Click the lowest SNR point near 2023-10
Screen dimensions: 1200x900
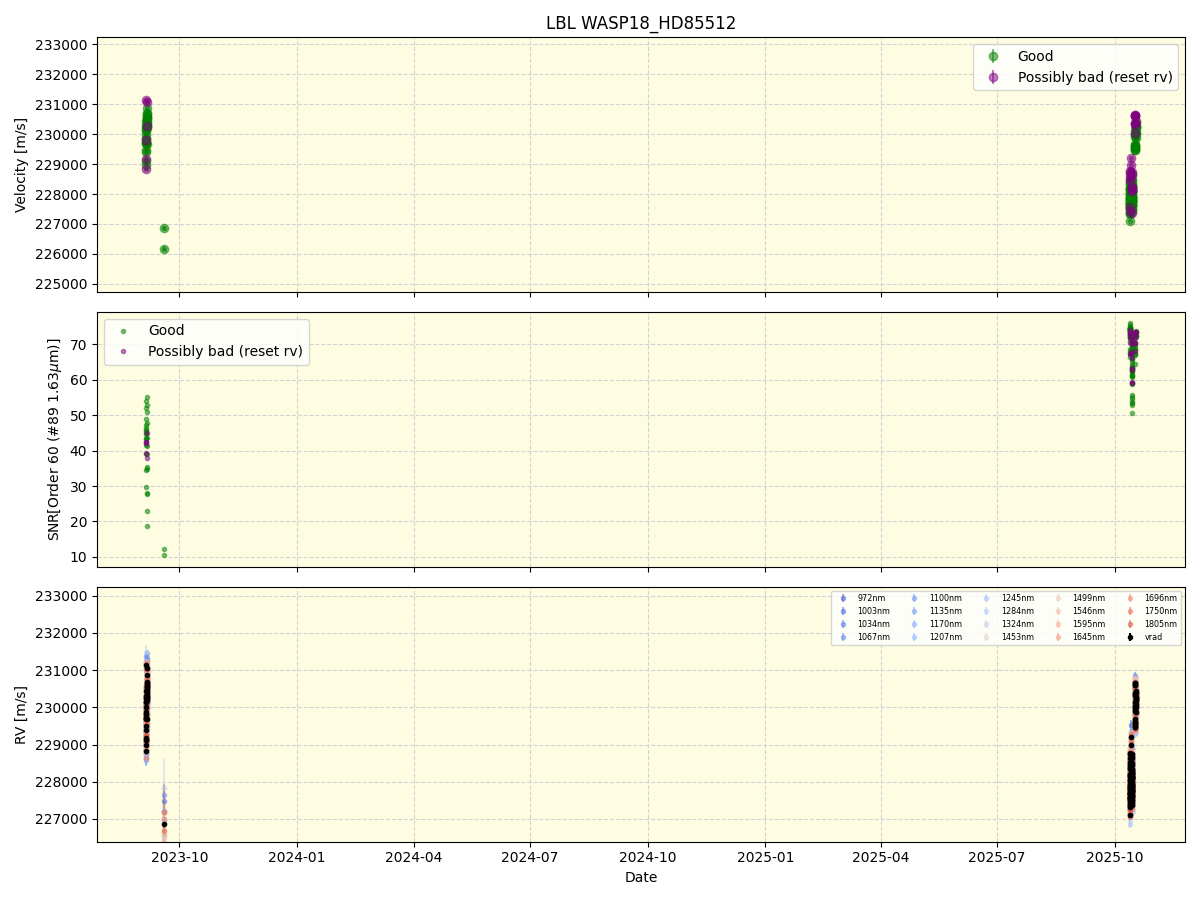pos(164,555)
